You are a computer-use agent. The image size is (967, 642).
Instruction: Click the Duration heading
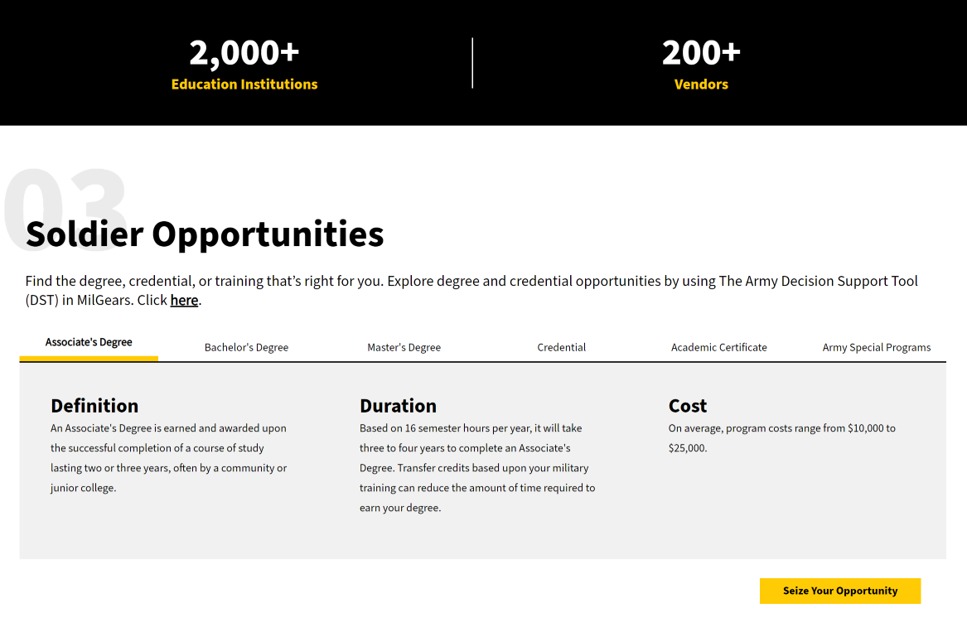[398, 405]
